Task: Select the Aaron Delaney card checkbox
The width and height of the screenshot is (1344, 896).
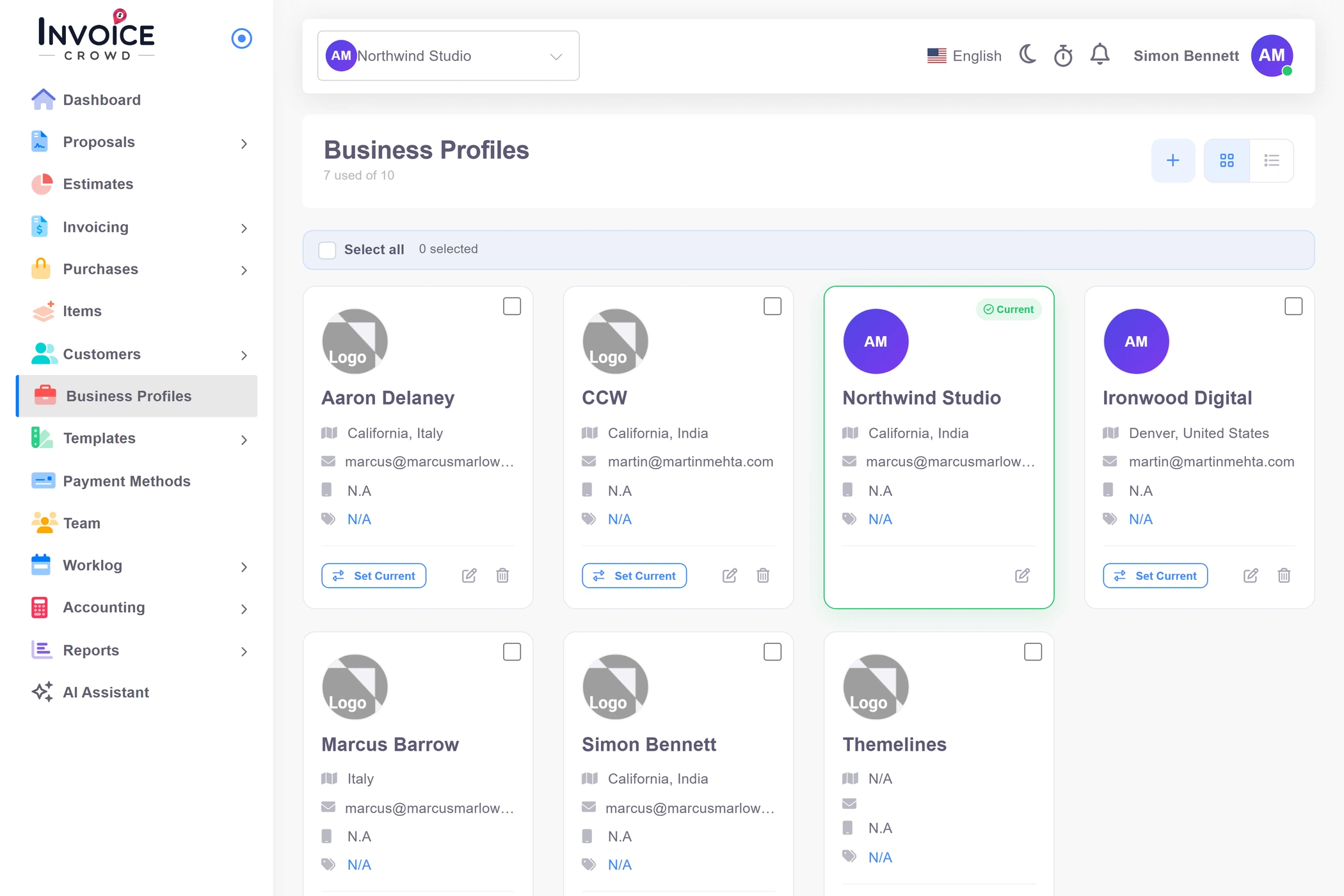Action: [512, 307]
